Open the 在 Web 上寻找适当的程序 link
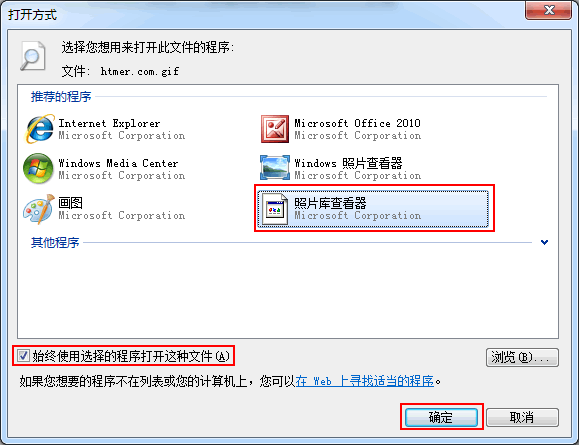 pos(364,380)
